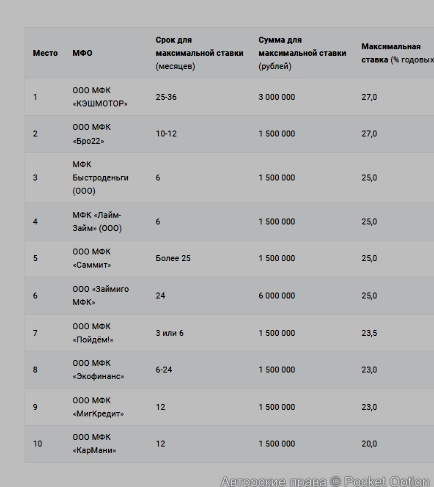
Task: Click the «3 или 6» term cell
Action: coord(169,333)
